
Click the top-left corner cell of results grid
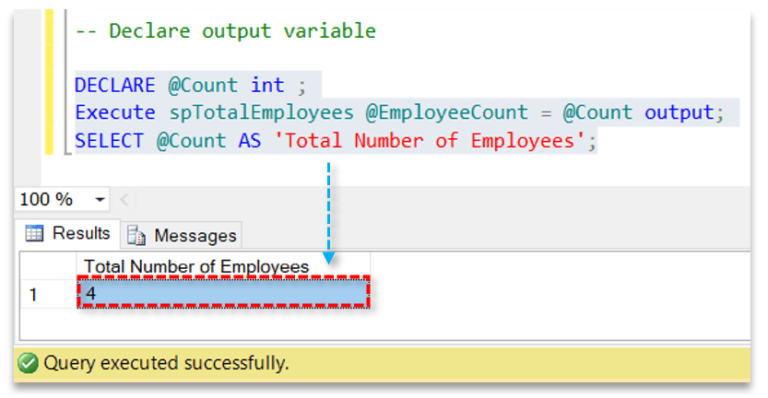tap(48, 266)
